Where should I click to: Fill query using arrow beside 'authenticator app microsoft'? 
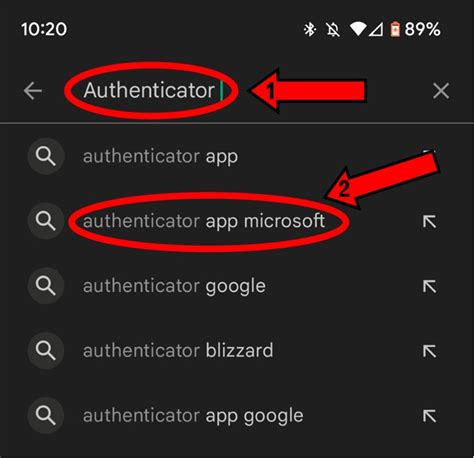click(429, 222)
